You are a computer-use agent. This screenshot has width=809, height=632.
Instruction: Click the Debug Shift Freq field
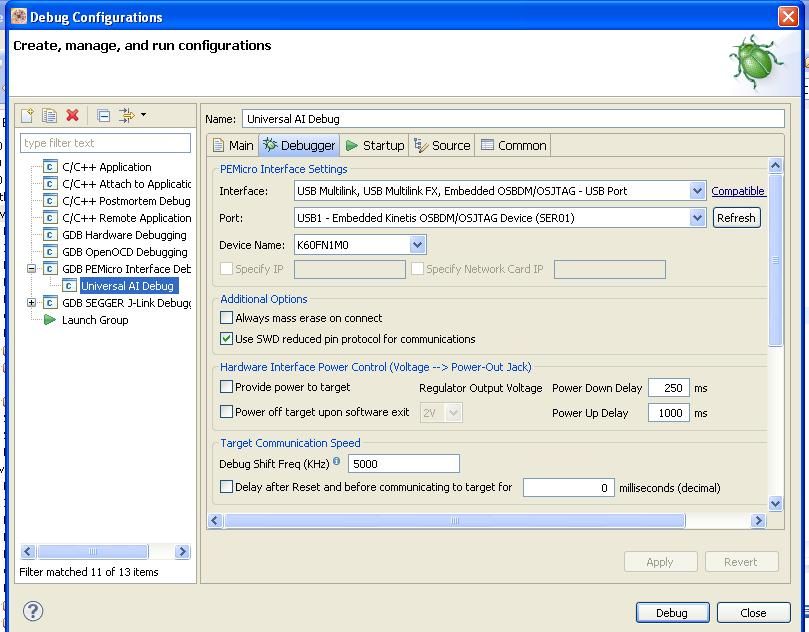coord(403,463)
